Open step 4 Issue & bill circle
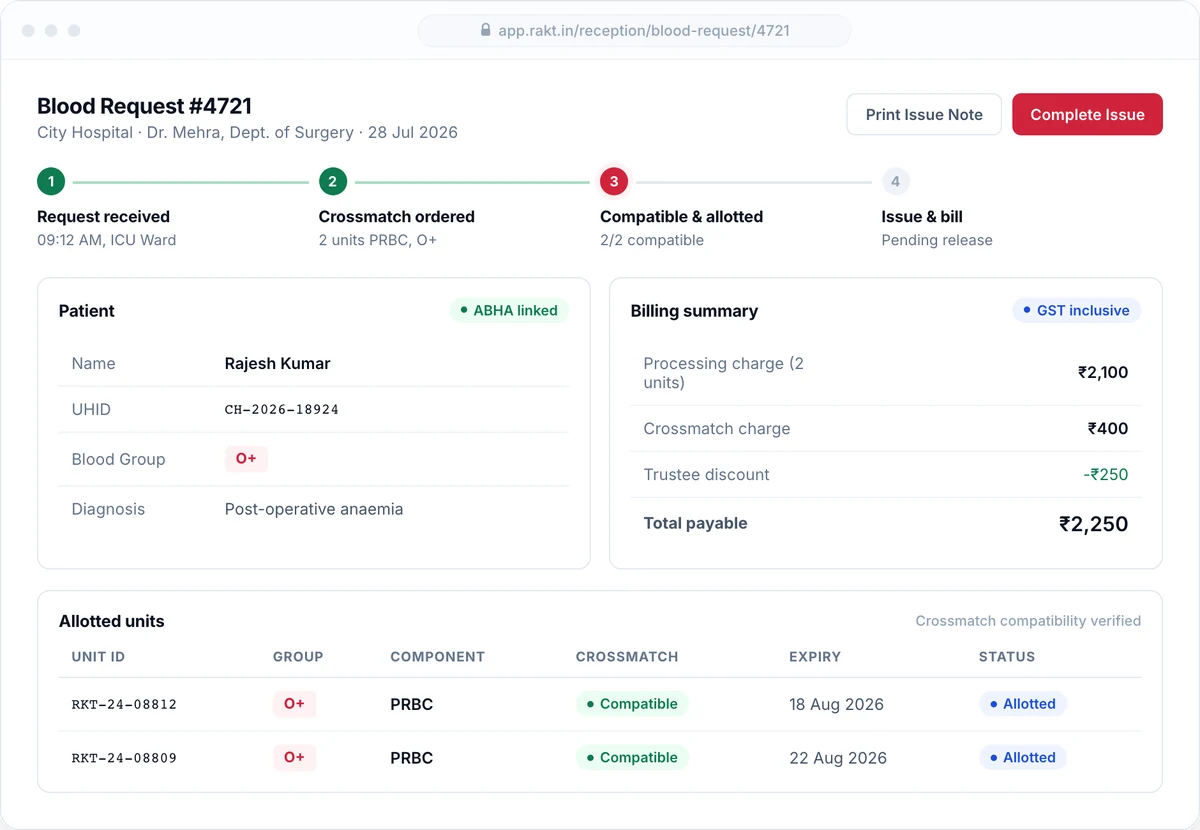 coord(895,182)
